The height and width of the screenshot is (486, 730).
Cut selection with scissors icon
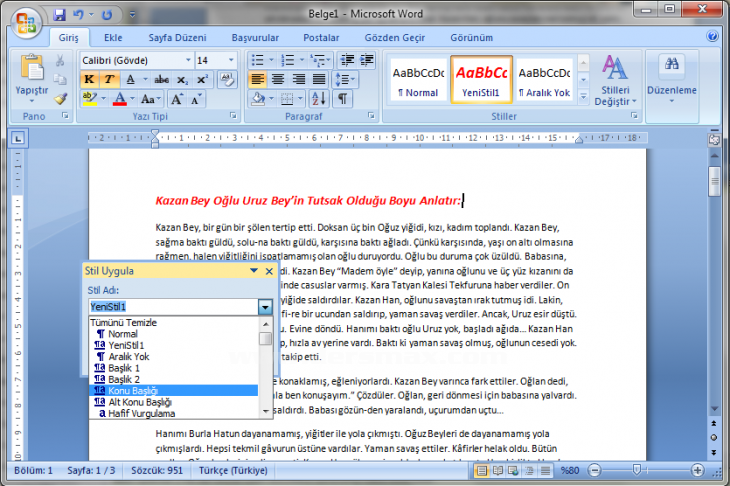pos(60,61)
